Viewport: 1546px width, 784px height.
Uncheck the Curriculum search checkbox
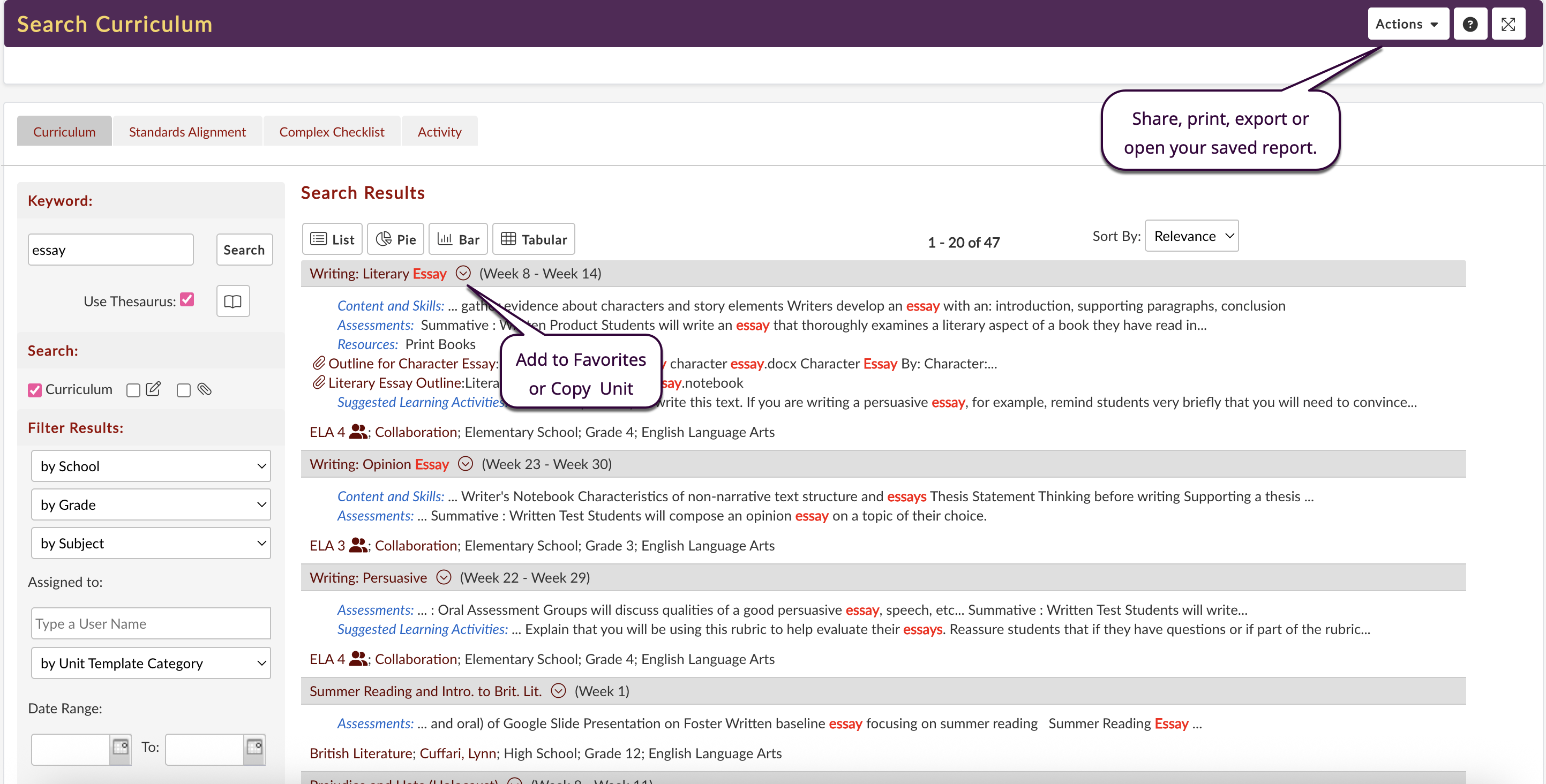(x=35, y=390)
